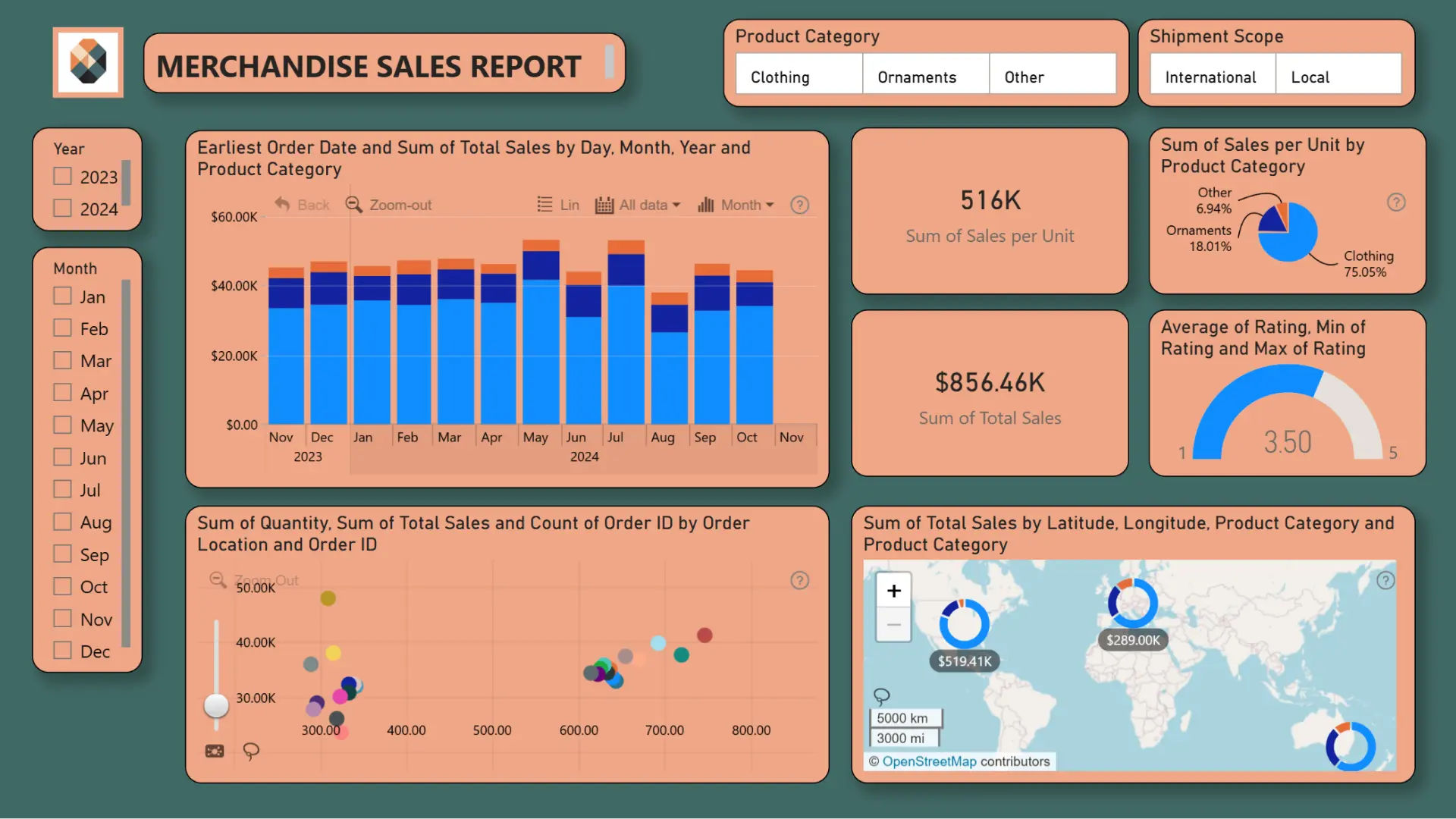Click the scatter chart rectangle selection icon
Image resolution: width=1456 pixels, height=819 pixels.
point(215,751)
